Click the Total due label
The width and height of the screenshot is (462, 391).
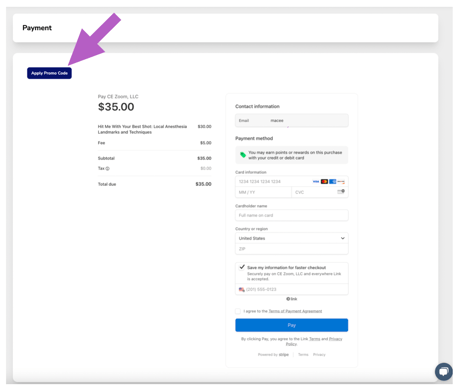click(107, 184)
